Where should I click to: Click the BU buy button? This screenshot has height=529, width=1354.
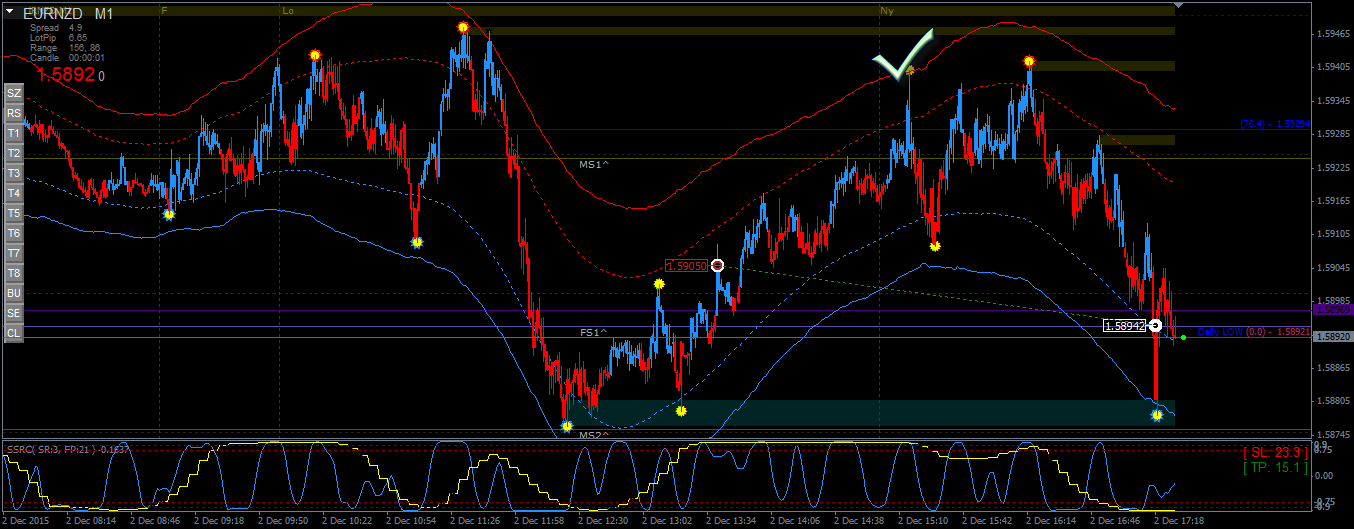pos(14,293)
